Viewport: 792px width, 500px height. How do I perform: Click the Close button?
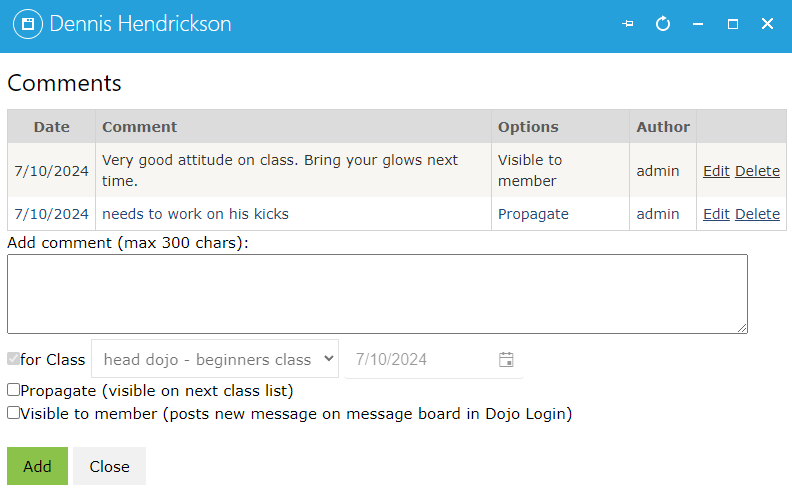coord(110,466)
